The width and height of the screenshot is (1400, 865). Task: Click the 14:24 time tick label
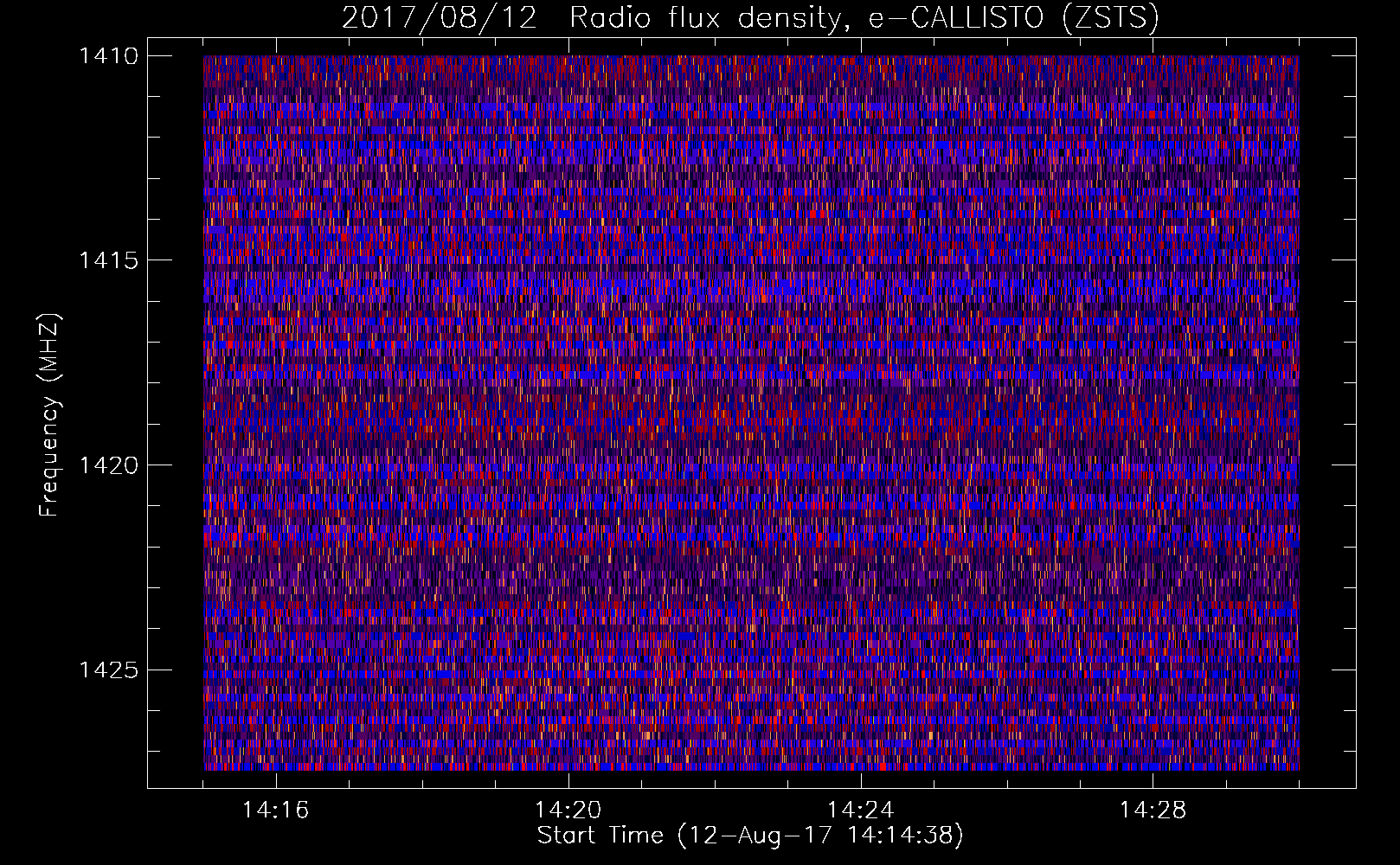861,811
